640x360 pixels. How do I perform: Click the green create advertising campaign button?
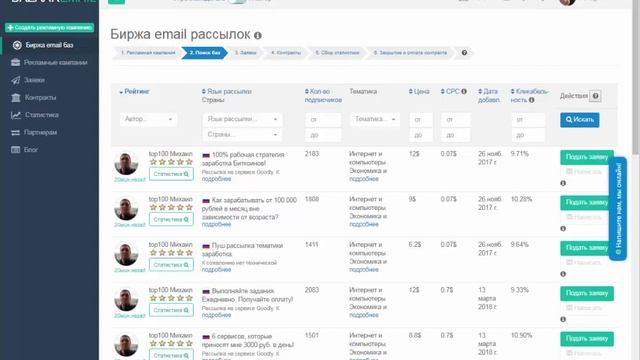49,27
